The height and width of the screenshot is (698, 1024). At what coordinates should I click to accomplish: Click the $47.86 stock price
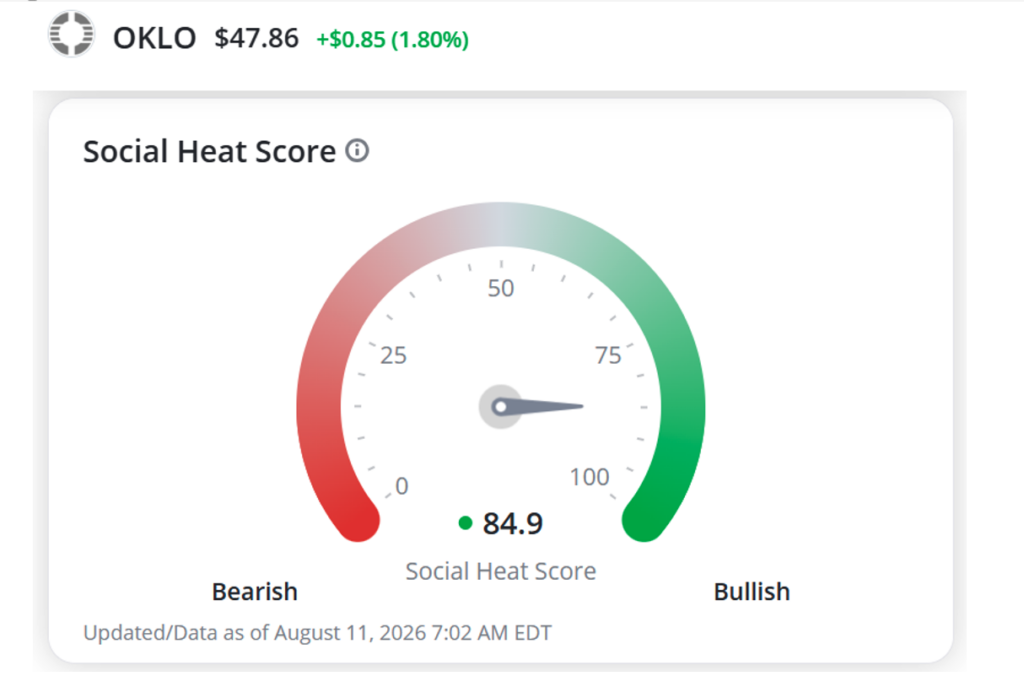(257, 39)
